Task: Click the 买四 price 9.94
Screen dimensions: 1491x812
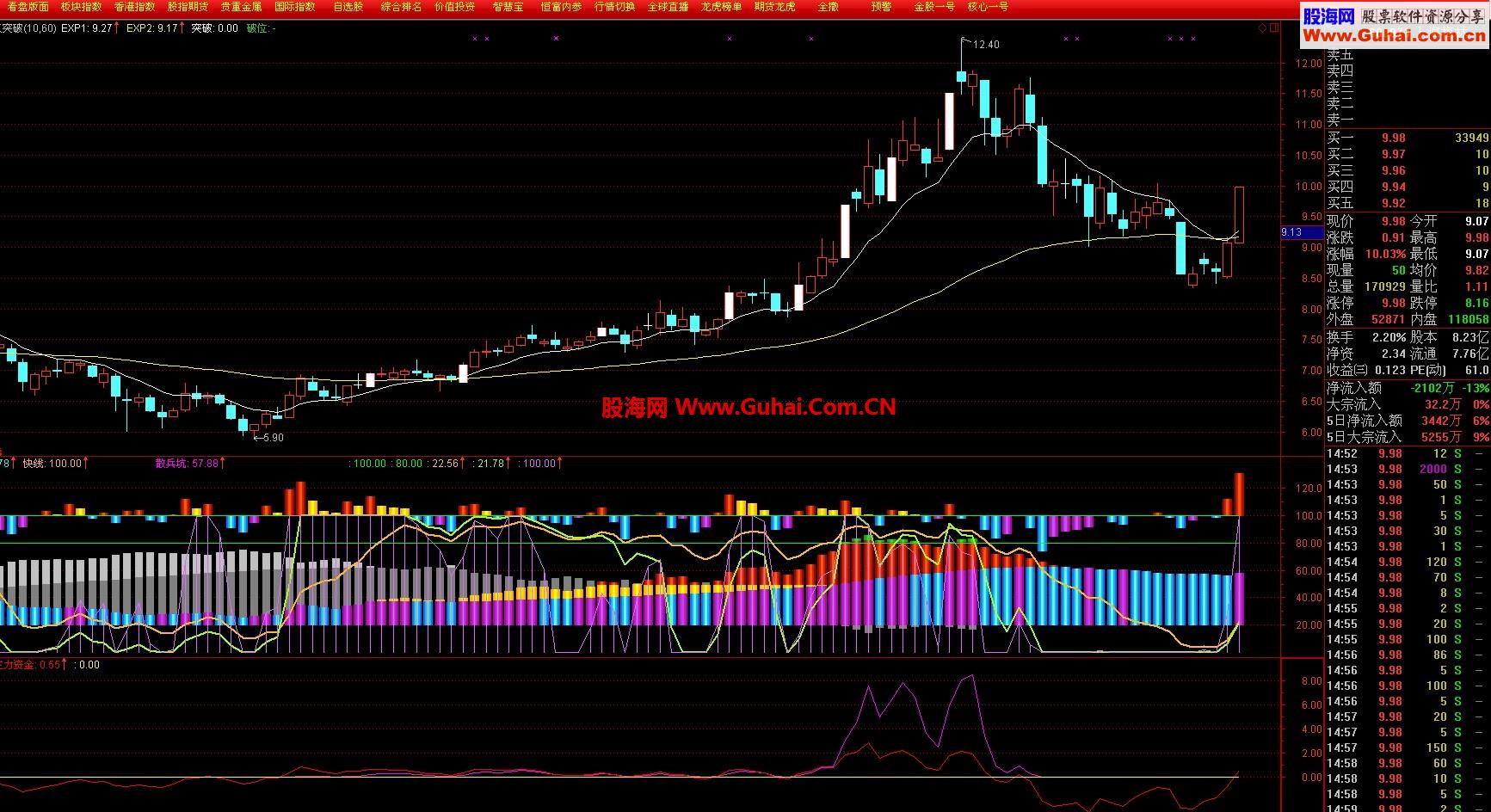Action: [1394, 187]
